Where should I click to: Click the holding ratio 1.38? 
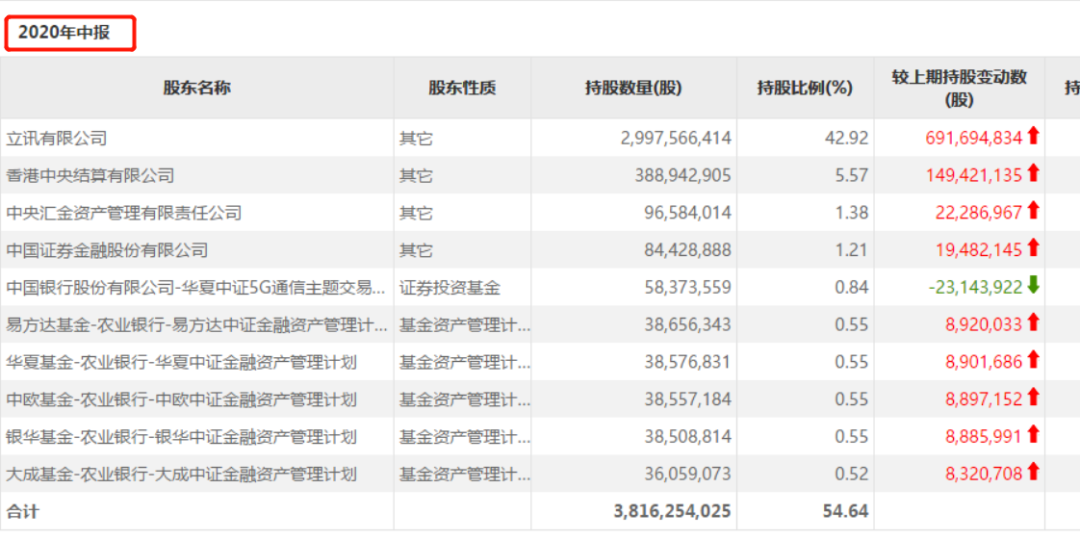[853, 213]
